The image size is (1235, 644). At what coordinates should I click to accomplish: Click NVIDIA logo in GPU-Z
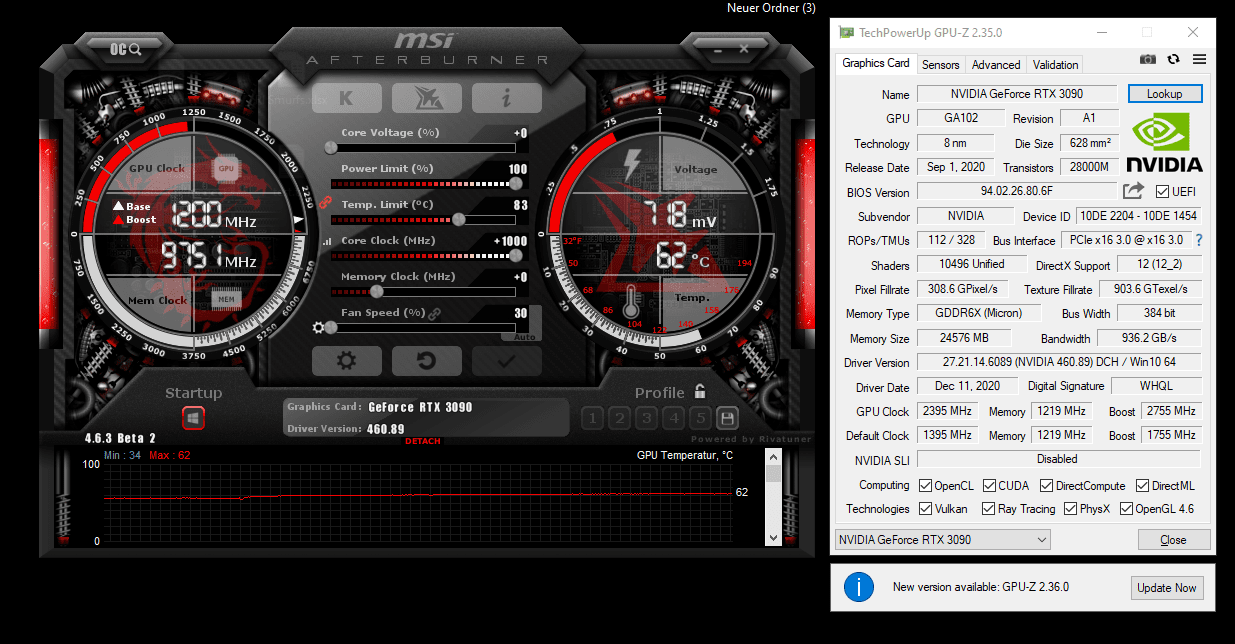(1164, 144)
